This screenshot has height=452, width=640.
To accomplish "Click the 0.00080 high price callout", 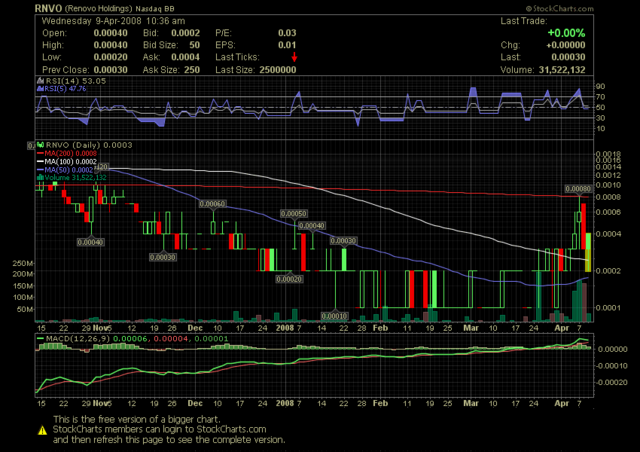I will point(578,189).
